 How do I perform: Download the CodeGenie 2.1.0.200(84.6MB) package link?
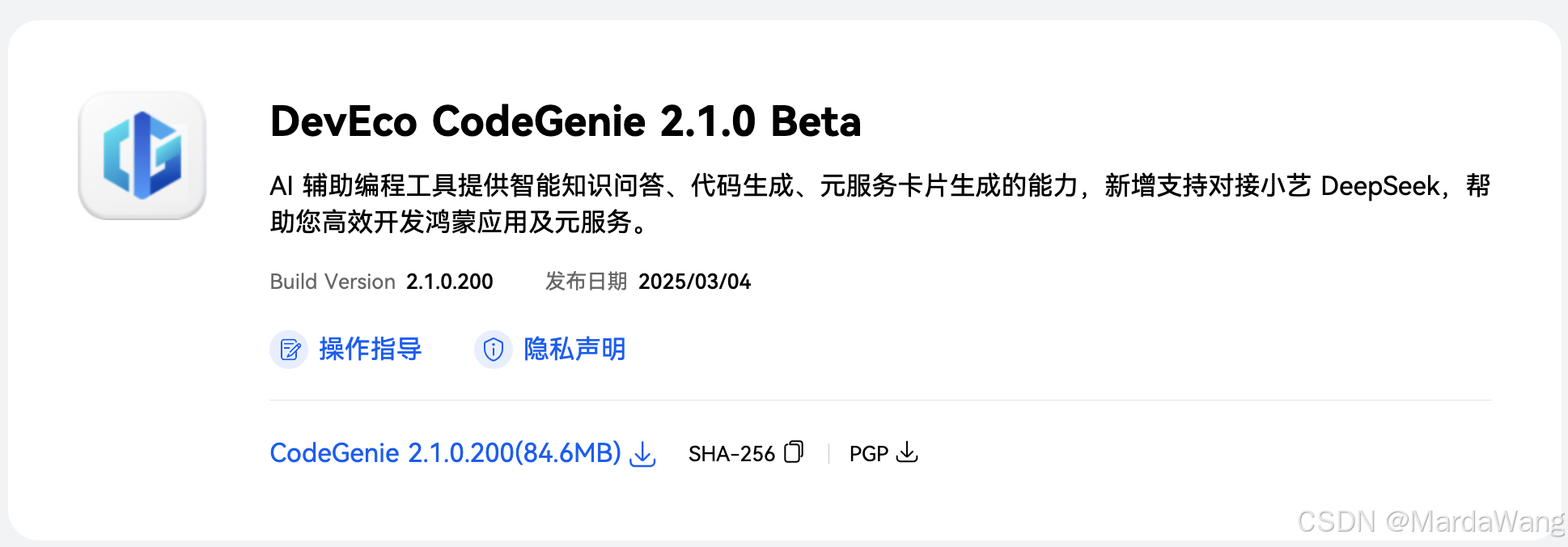click(x=446, y=453)
